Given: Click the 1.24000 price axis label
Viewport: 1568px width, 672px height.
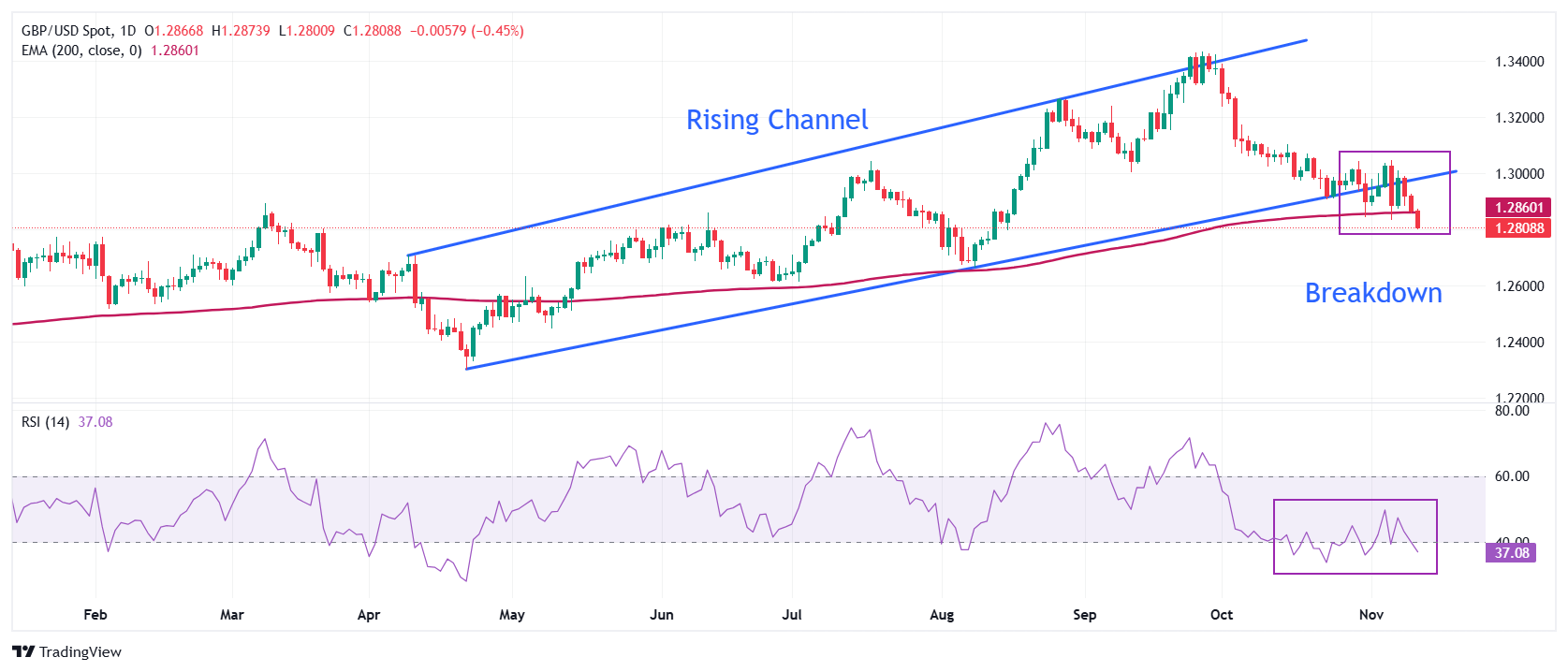Looking at the screenshot, I should click(1518, 343).
